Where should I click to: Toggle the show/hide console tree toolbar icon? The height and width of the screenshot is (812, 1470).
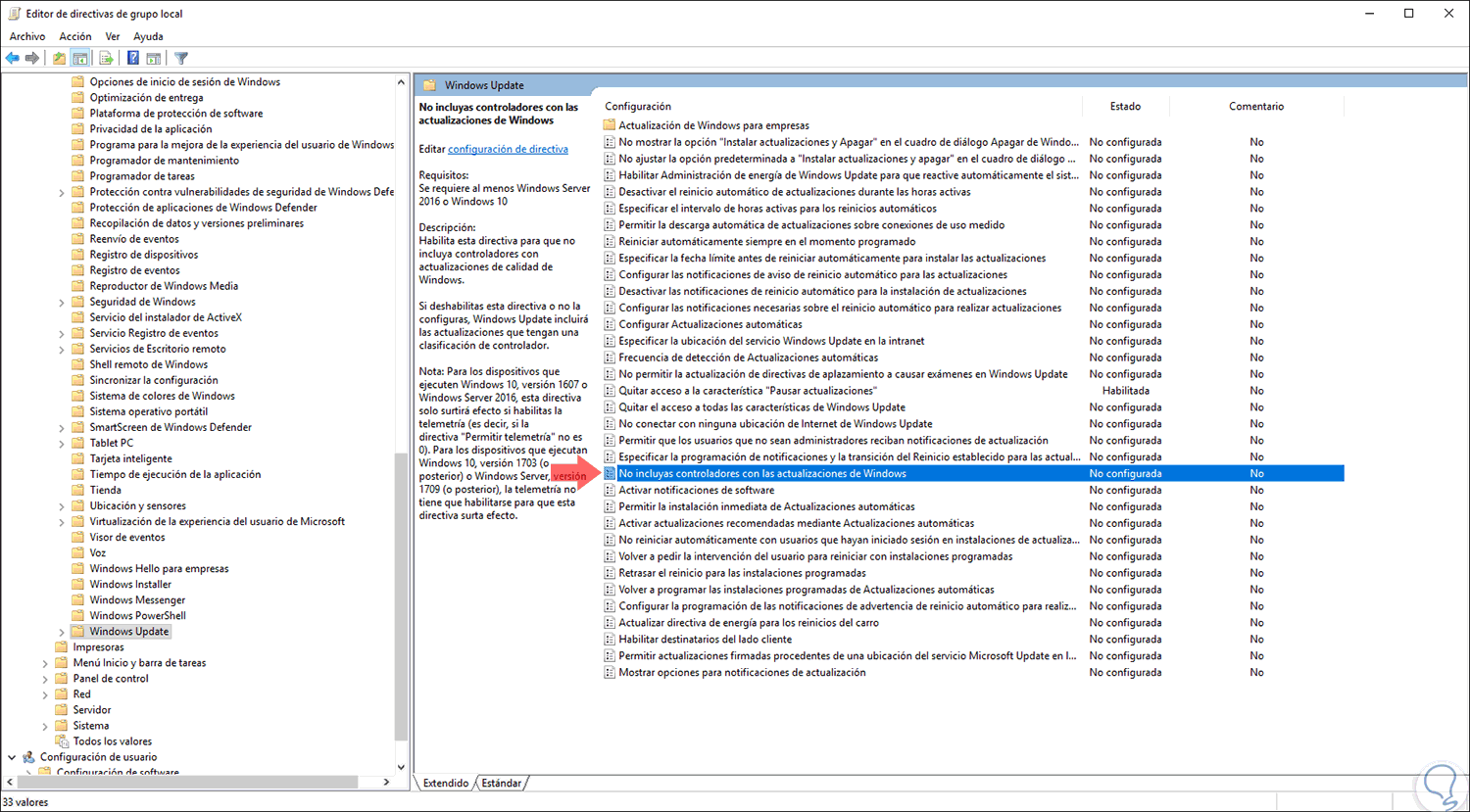click(80, 59)
